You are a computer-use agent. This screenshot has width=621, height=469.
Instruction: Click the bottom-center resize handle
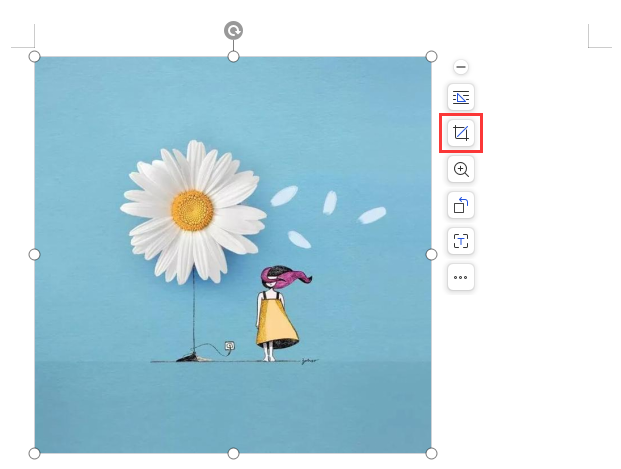pos(233,453)
